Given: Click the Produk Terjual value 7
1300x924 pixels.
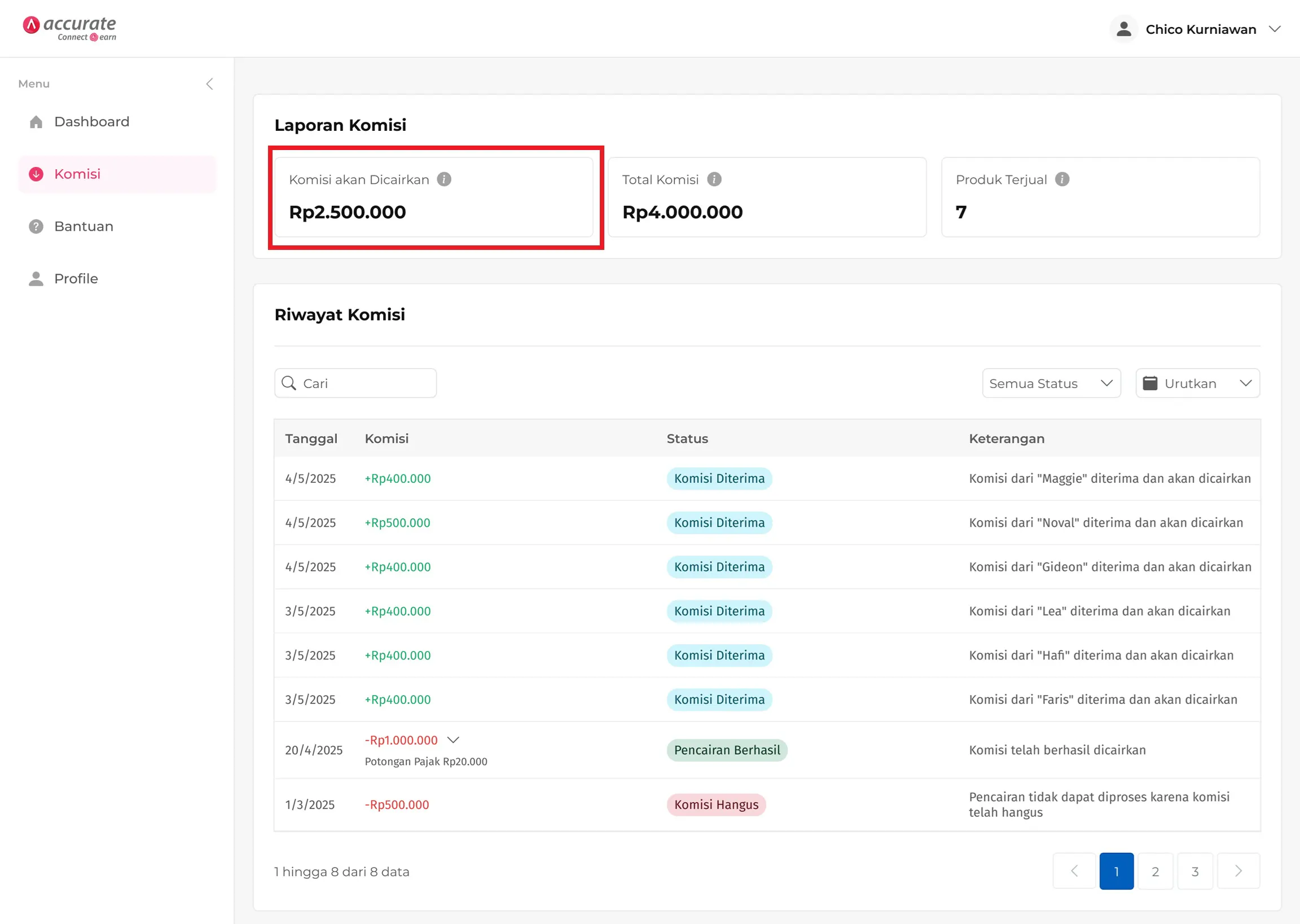Looking at the screenshot, I should pos(961,212).
